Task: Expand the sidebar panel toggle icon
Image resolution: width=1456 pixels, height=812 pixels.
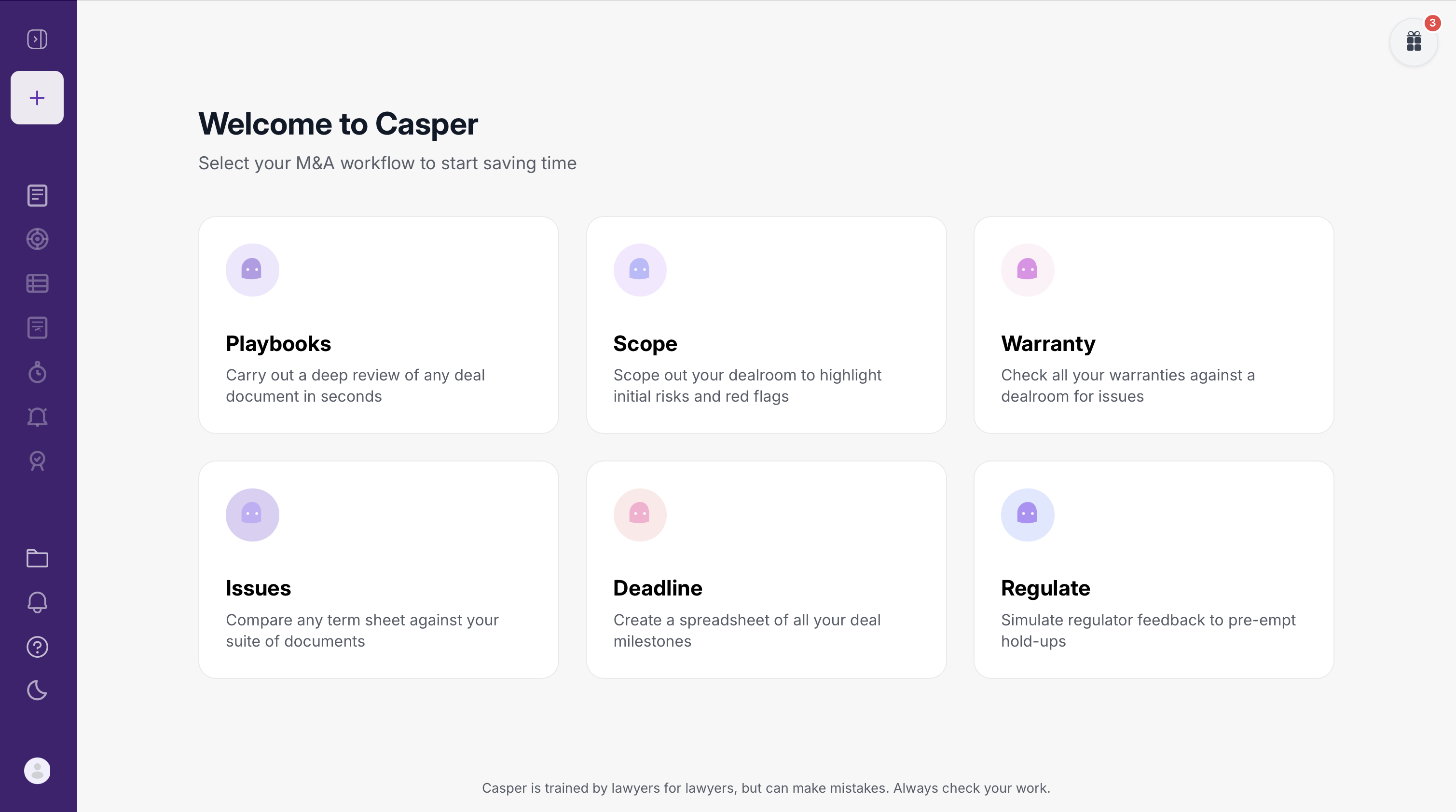Action: pyautogui.click(x=37, y=39)
